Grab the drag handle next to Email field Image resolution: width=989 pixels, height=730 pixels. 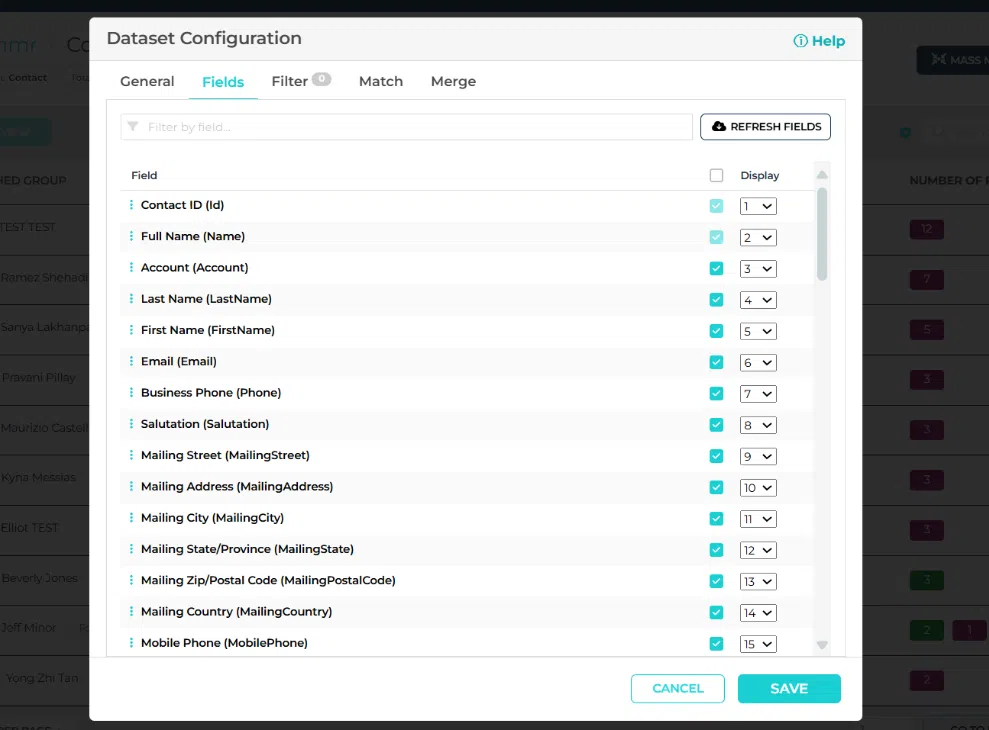(131, 361)
